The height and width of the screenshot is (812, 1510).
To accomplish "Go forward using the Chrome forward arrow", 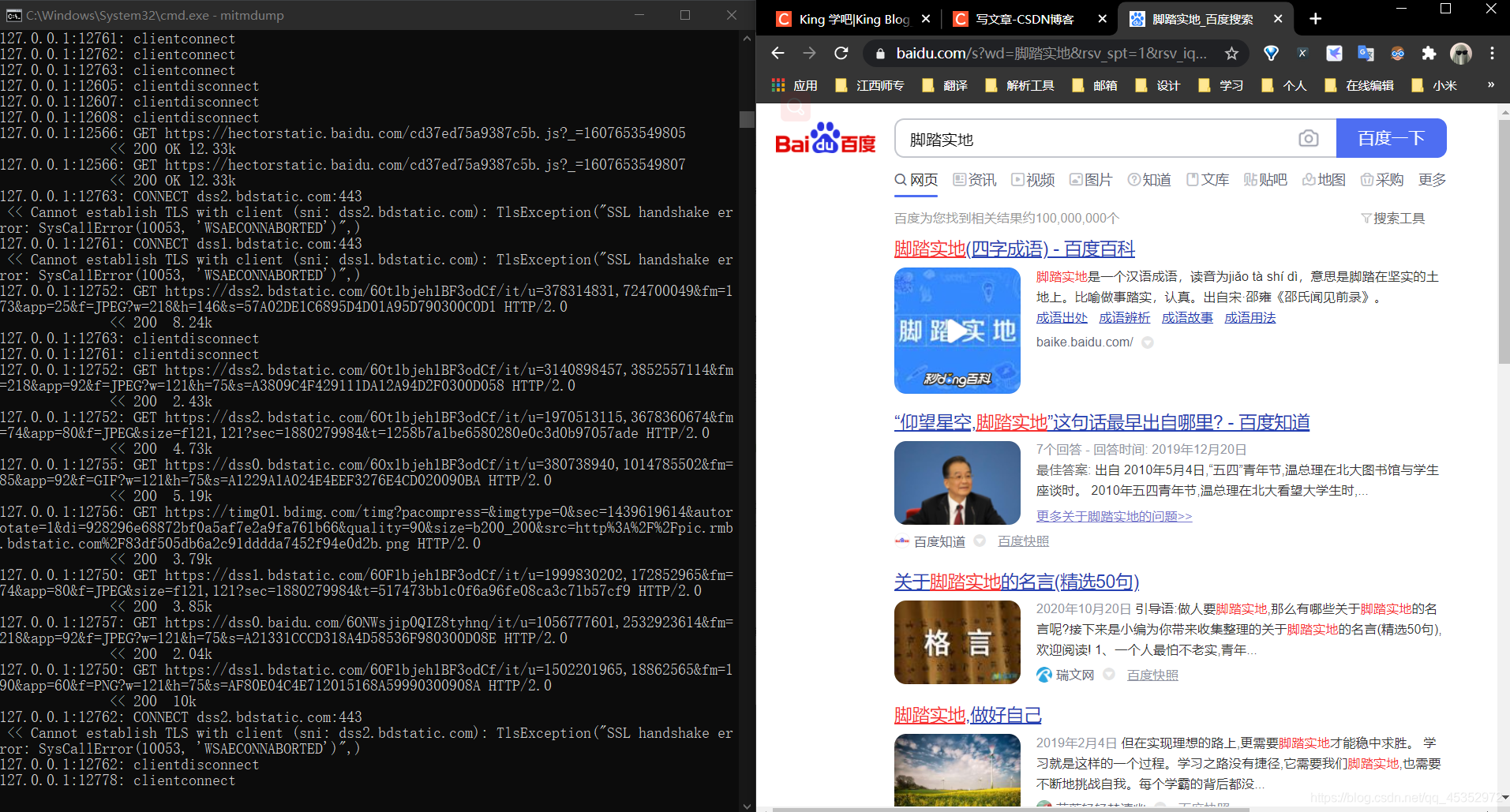I will (809, 53).
